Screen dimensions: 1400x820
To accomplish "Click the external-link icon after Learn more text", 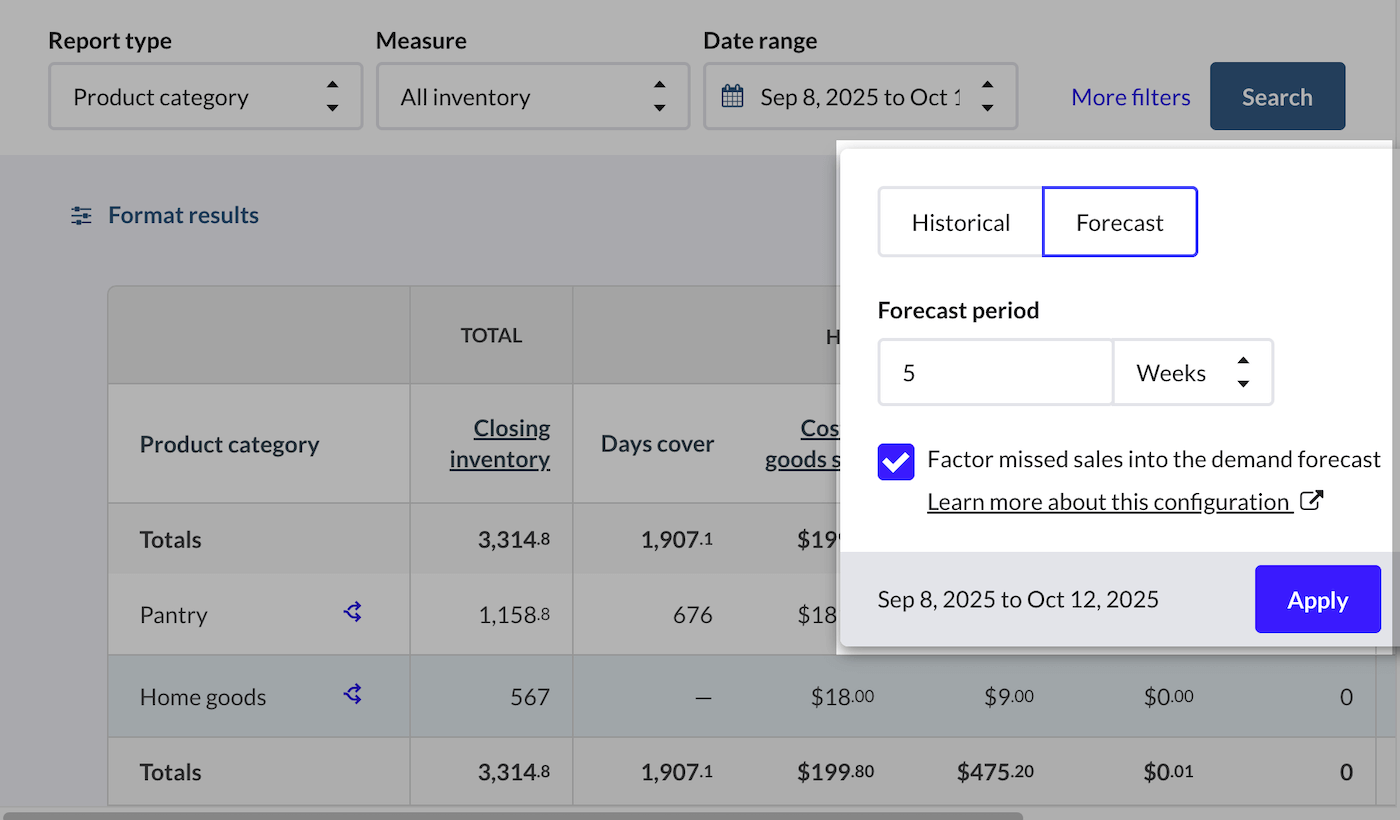I will pyautogui.click(x=1311, y=499).
